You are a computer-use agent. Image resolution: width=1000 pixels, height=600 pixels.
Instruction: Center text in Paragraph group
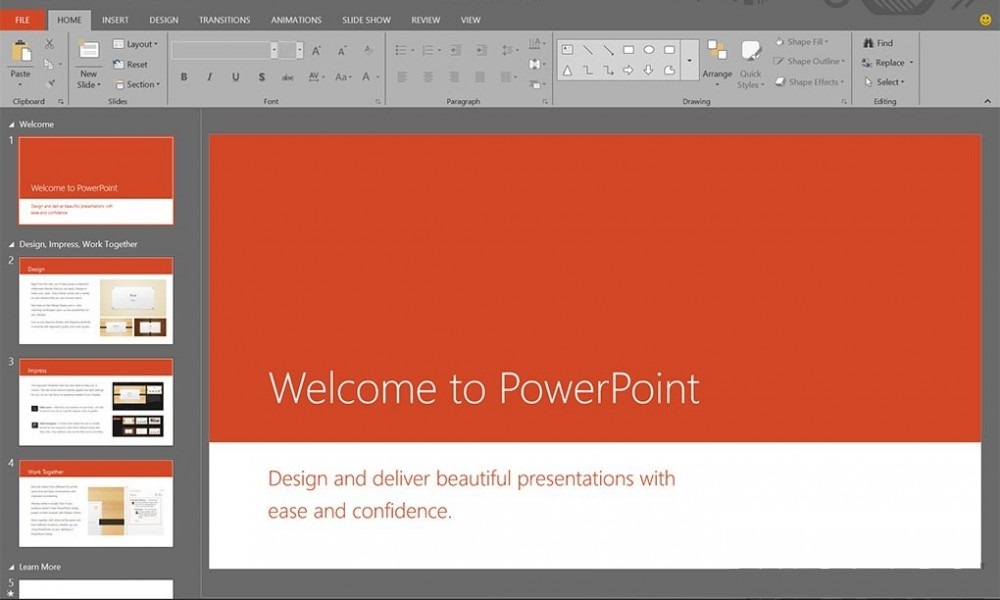(x=428, y=77)
